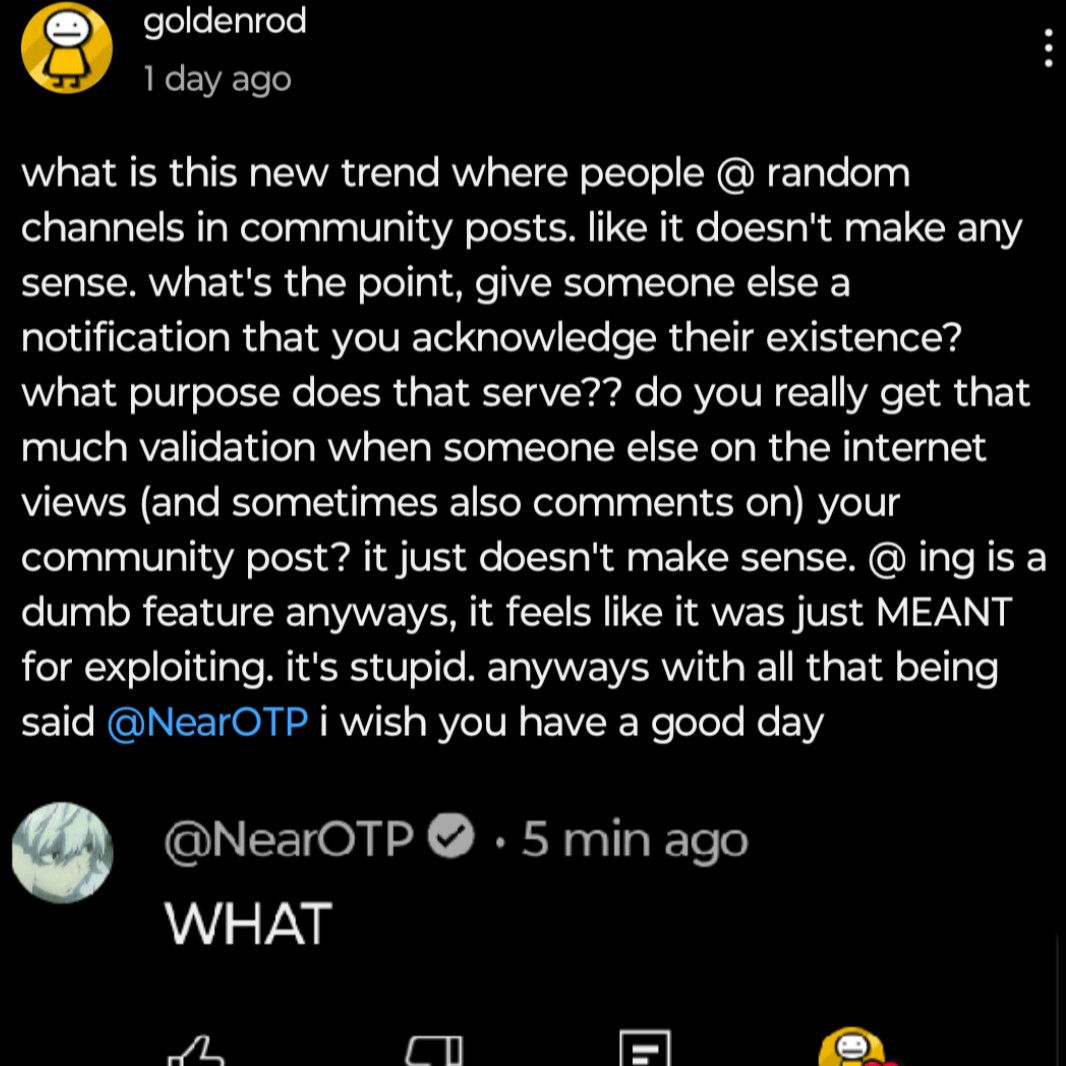Click the creator heart avatar icon
The image size is (1066, 1066).
(853, 1049)
